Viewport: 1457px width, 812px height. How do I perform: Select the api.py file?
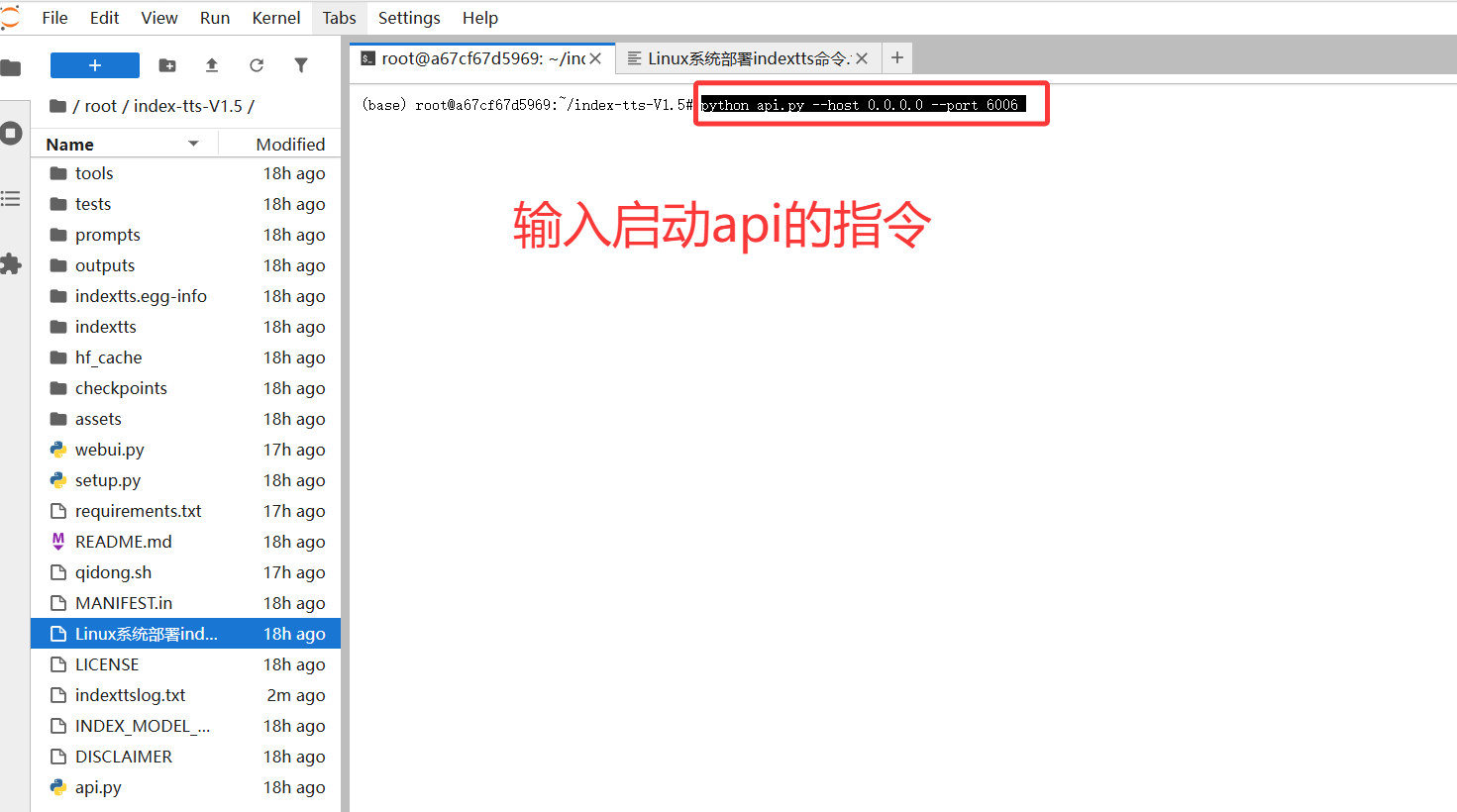(x=98, y=787)
